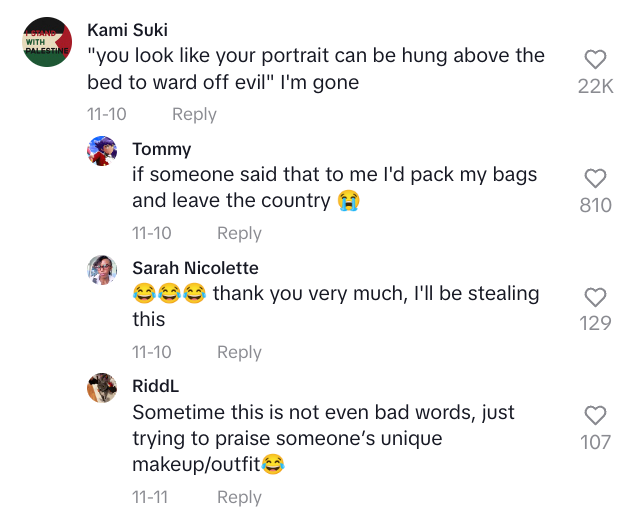This screenshot has height=514, width=635.
Task: Click Kami Suki's portrait quote comment text
Action: click(x=315, y=69)
